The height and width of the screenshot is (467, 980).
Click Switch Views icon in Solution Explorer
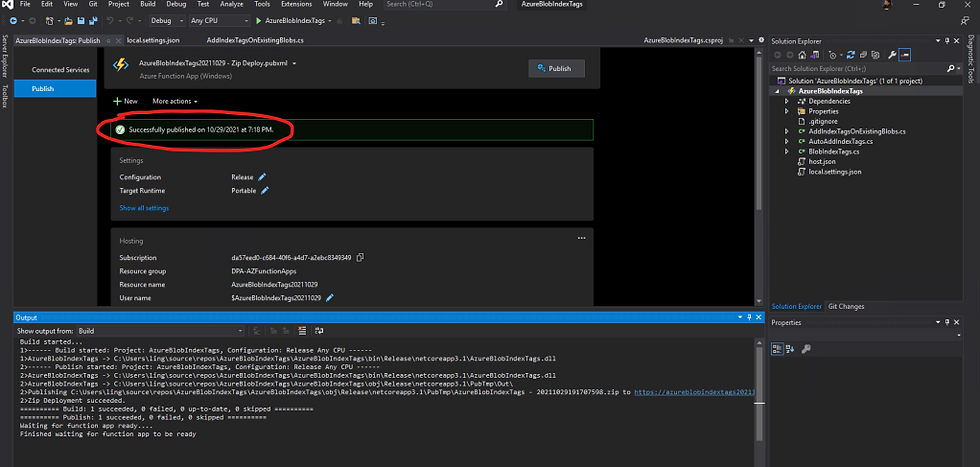(x=814, y=55)
